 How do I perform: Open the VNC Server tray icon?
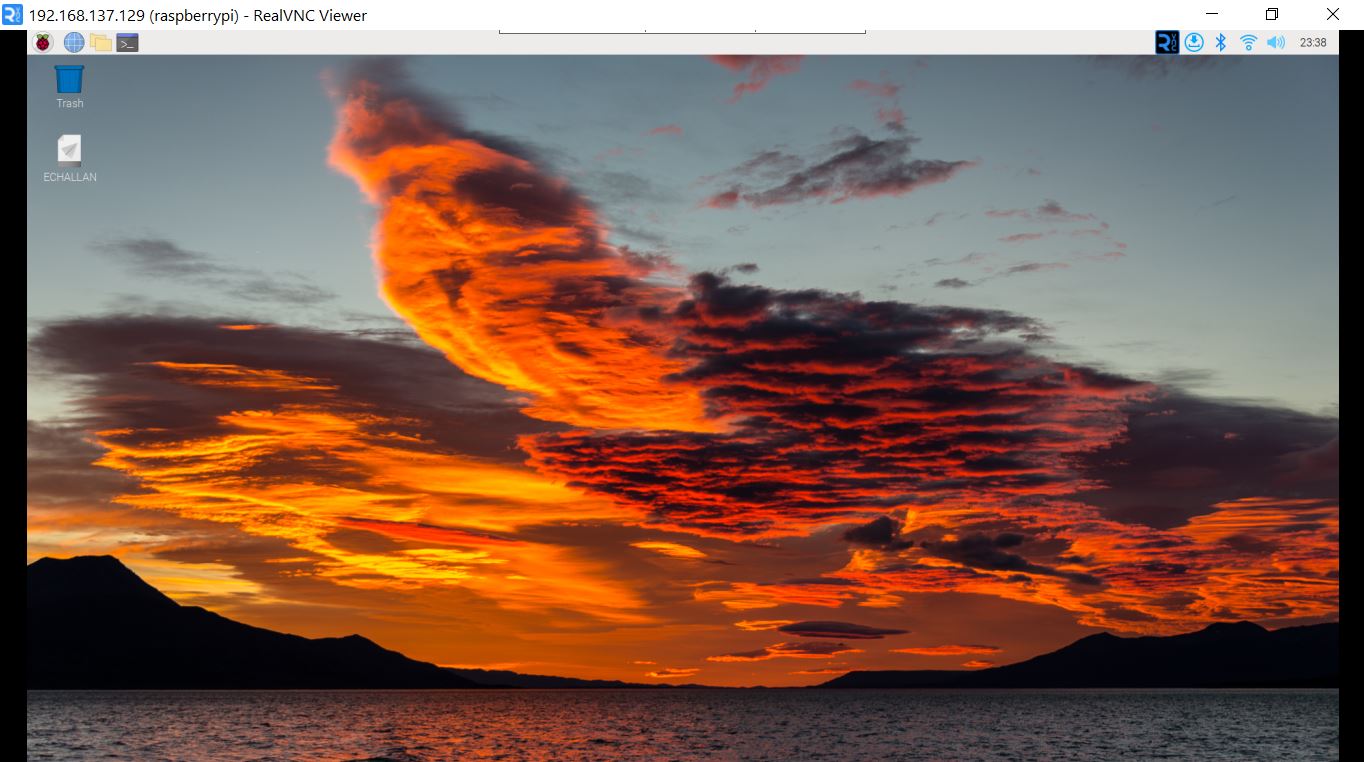[x=1167, y=42]
